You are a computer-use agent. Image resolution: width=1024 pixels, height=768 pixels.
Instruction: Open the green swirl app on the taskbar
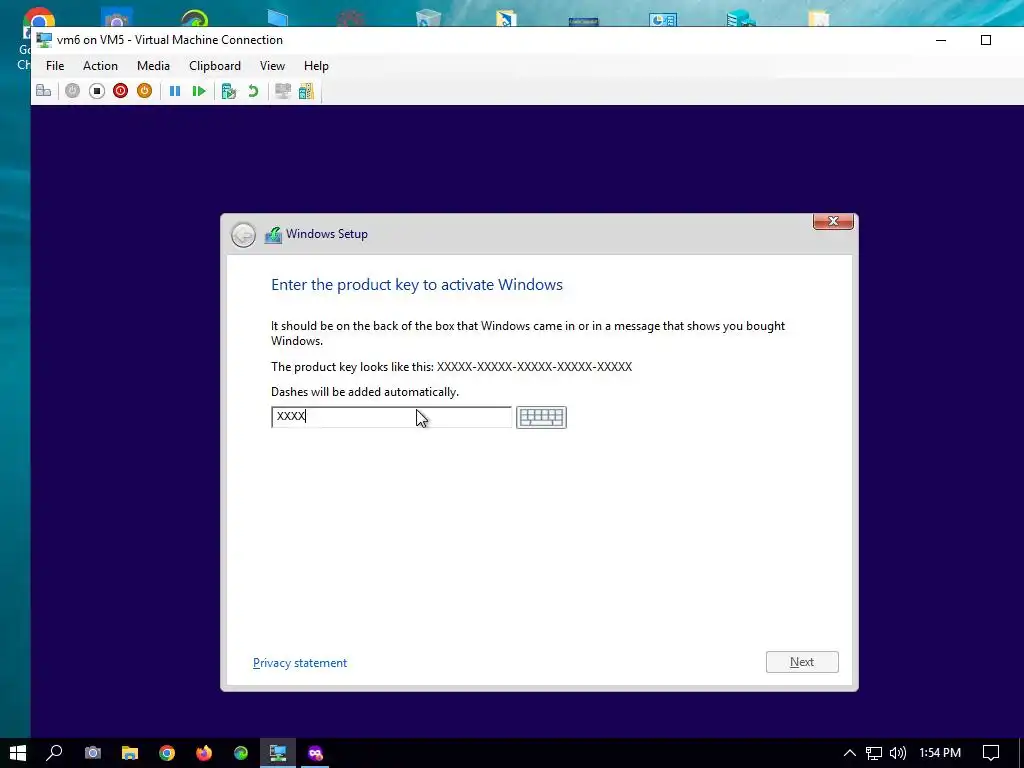(241, 753)
